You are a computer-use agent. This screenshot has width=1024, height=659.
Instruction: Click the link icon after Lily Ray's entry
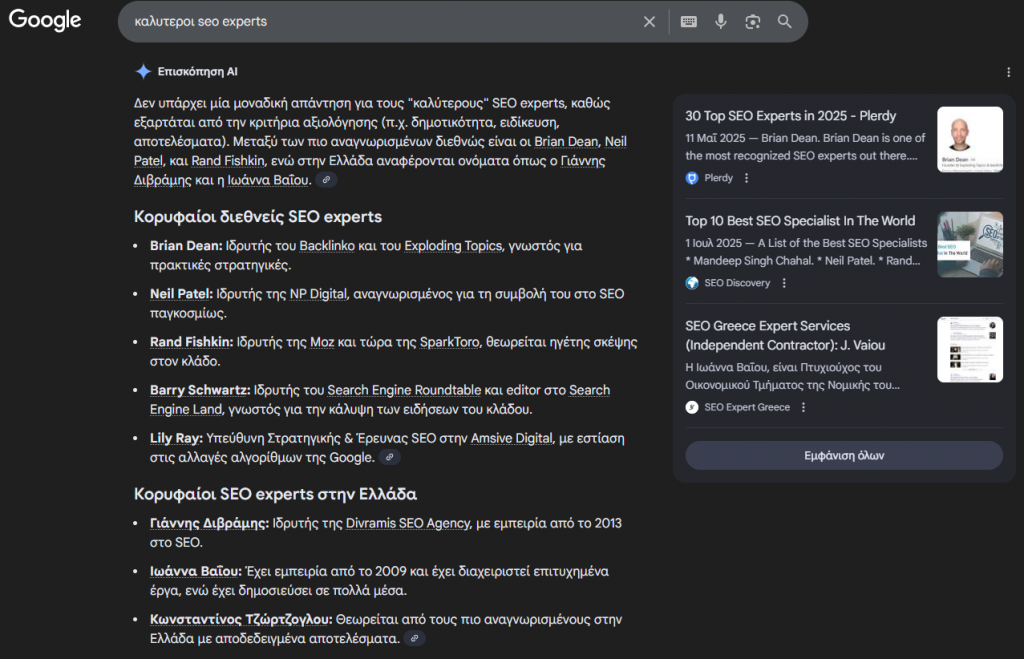point(390,457)
